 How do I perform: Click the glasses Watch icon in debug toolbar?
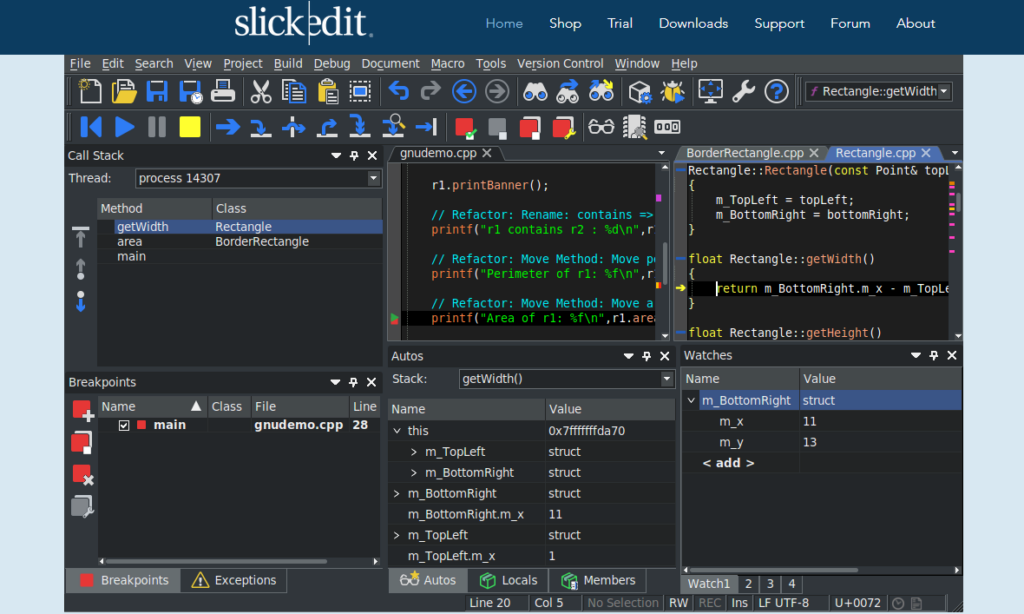[601, 127]
